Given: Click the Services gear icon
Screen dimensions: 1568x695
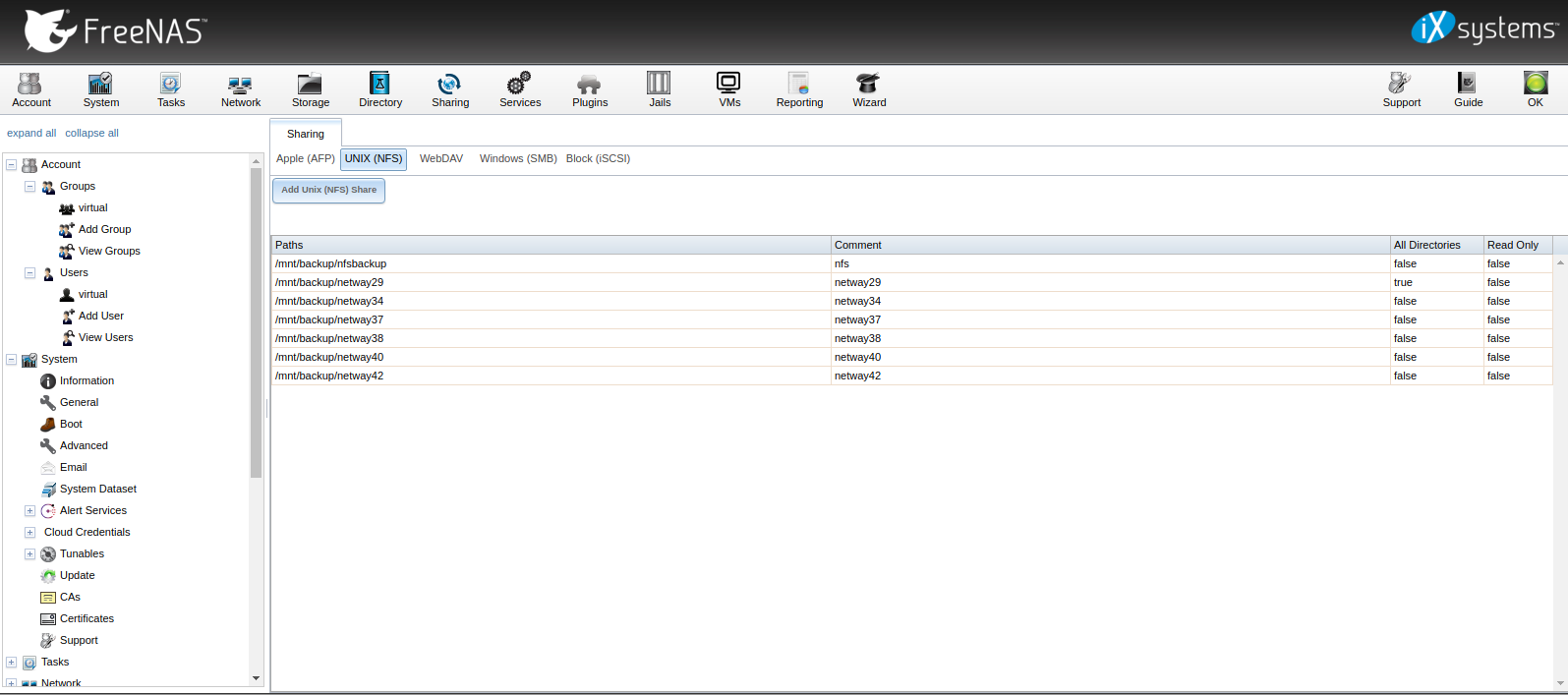Looking at the screenshot, I should (x=519, y=85).
